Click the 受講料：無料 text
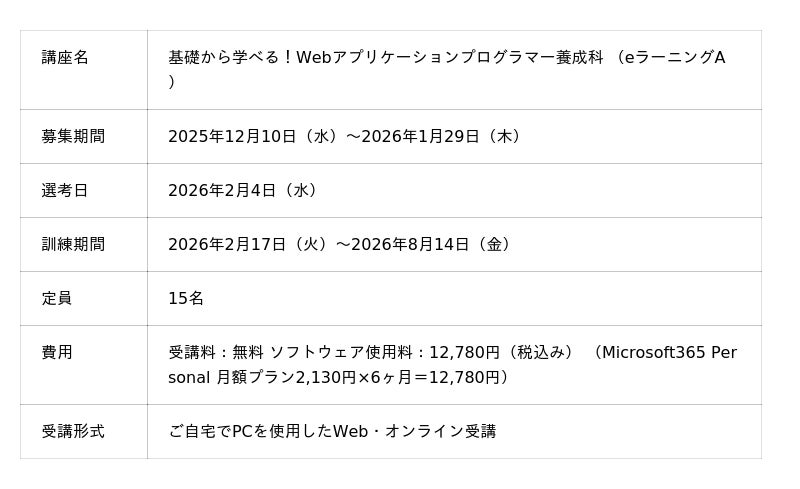 pos(216,352)
